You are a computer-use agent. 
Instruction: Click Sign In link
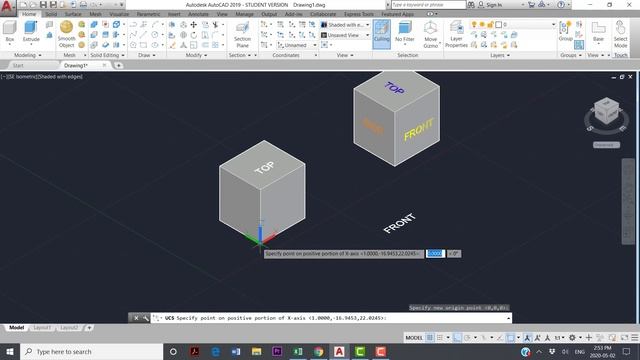click(x=494, y=5)
